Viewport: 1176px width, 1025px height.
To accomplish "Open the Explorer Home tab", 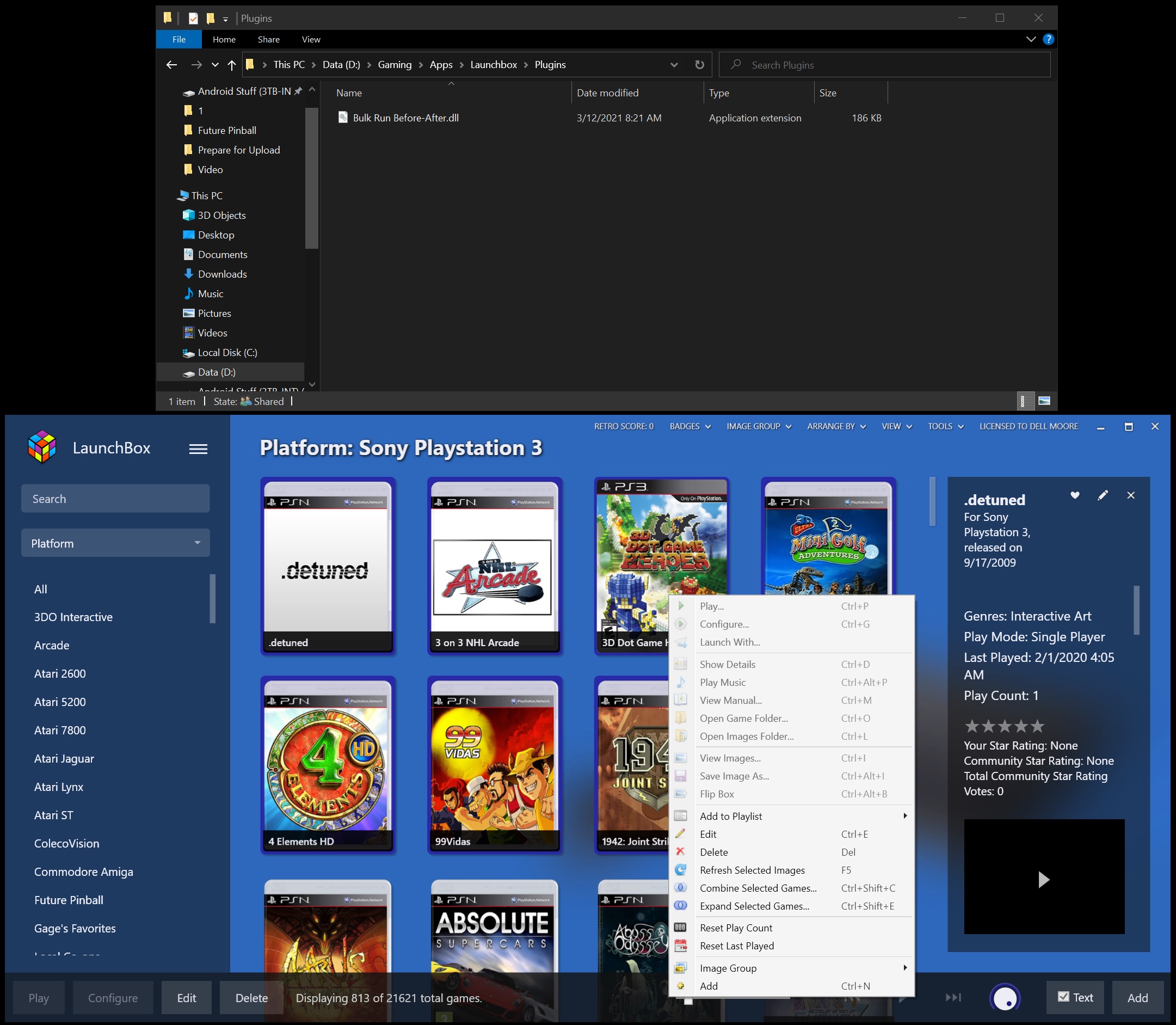I will [x=224, y=40].
